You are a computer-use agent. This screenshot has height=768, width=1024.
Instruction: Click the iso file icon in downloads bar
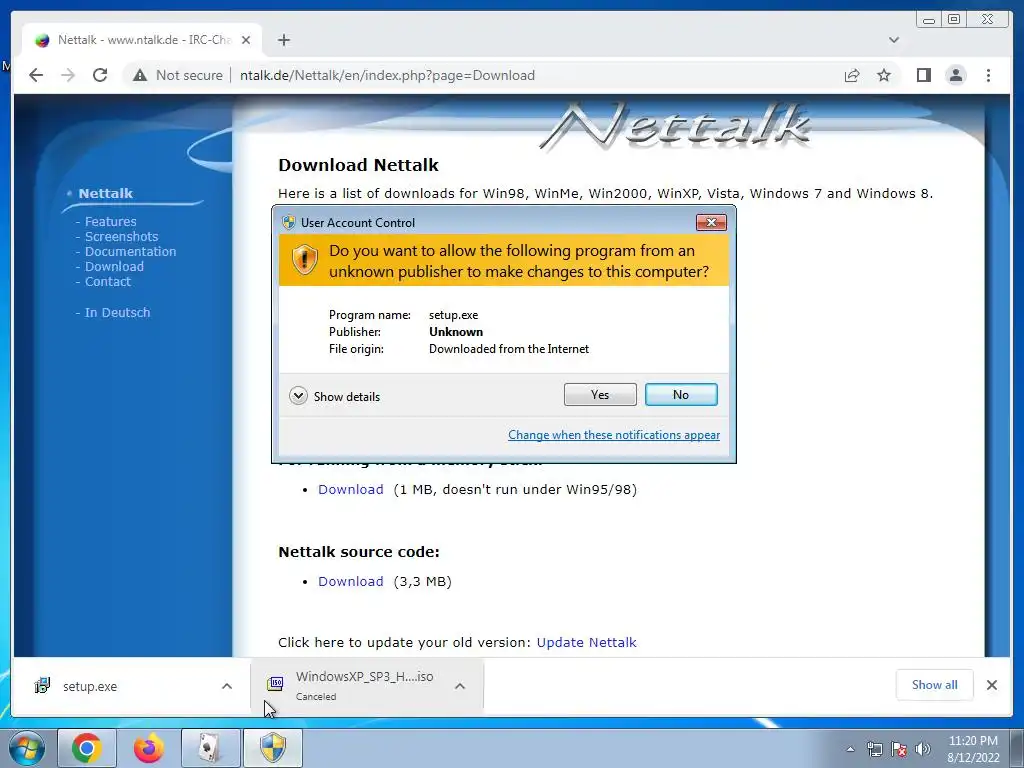pyautogui.click(x=275, y=684)
